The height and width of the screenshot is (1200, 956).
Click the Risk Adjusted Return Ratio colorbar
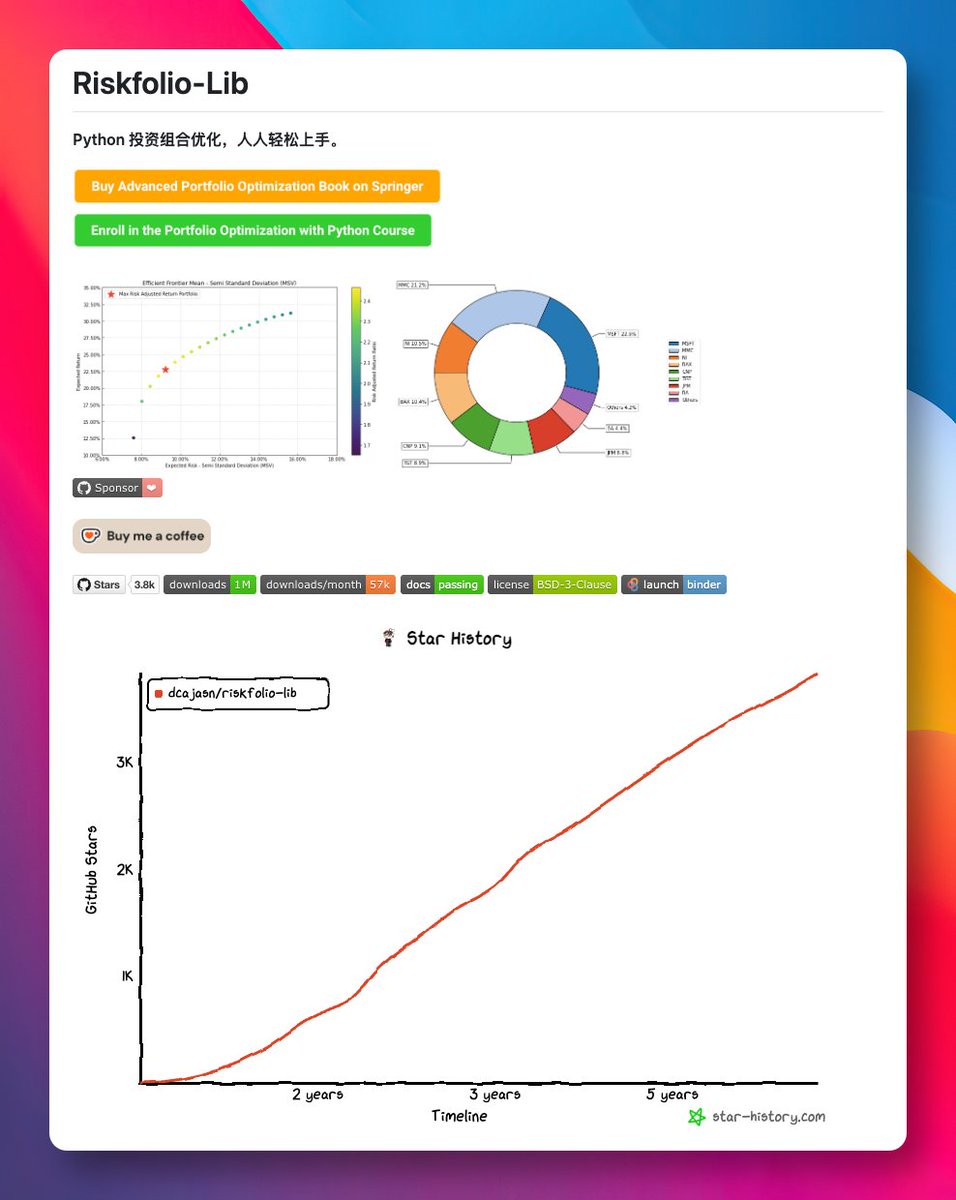tap(355, 370)
